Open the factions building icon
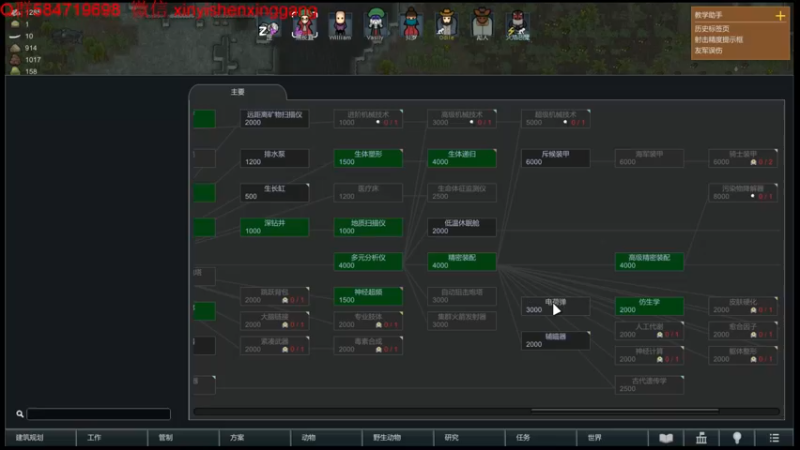This screenshot has height=450, width=800. tap(702, 438)
